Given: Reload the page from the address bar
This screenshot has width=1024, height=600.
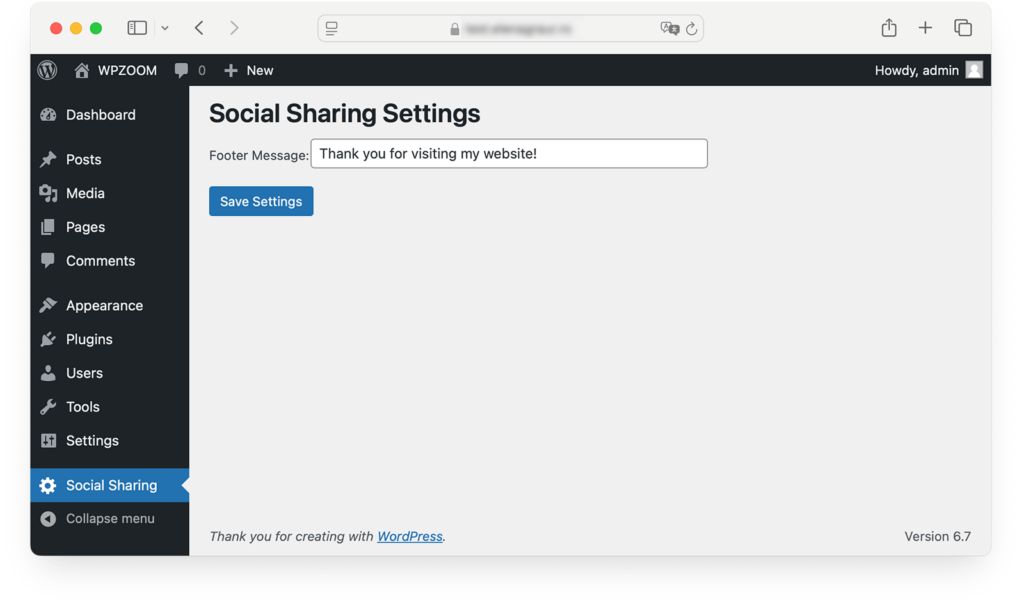Looking at the screenshot, I should coord(691,28).
